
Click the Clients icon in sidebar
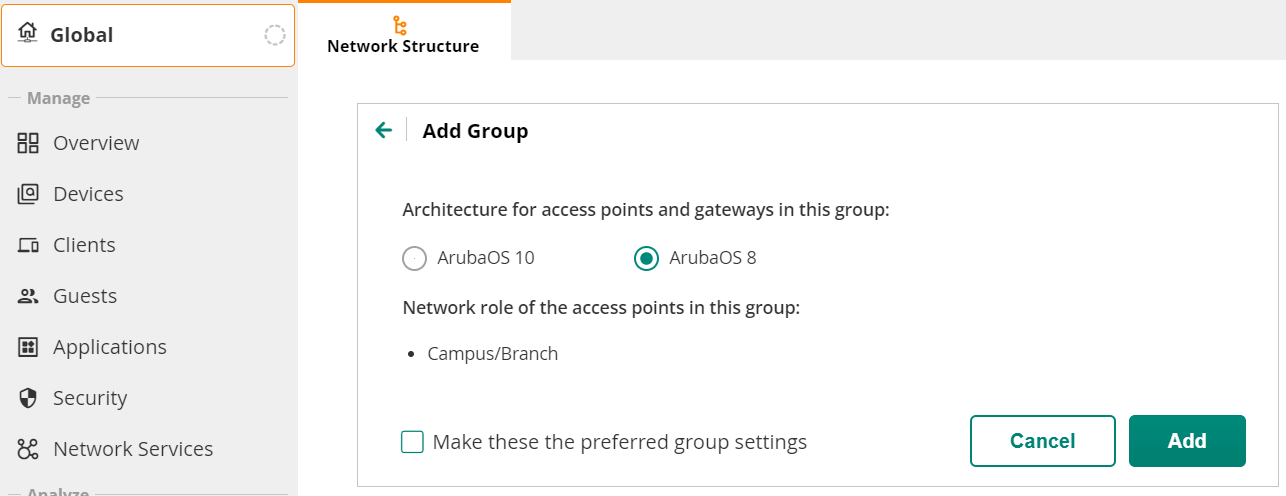point(28,245)
